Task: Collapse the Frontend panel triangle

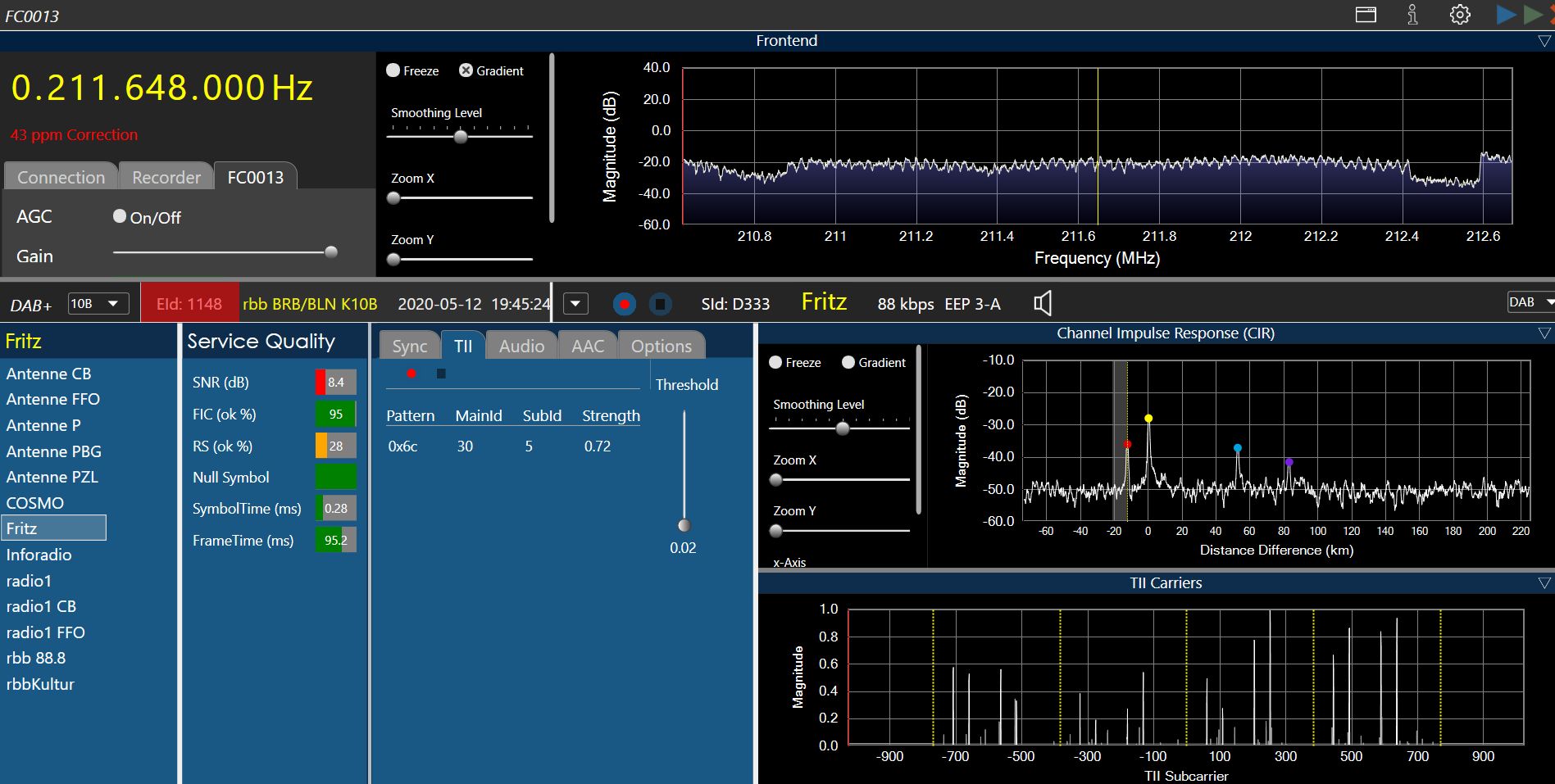Action: [1544, 41]
